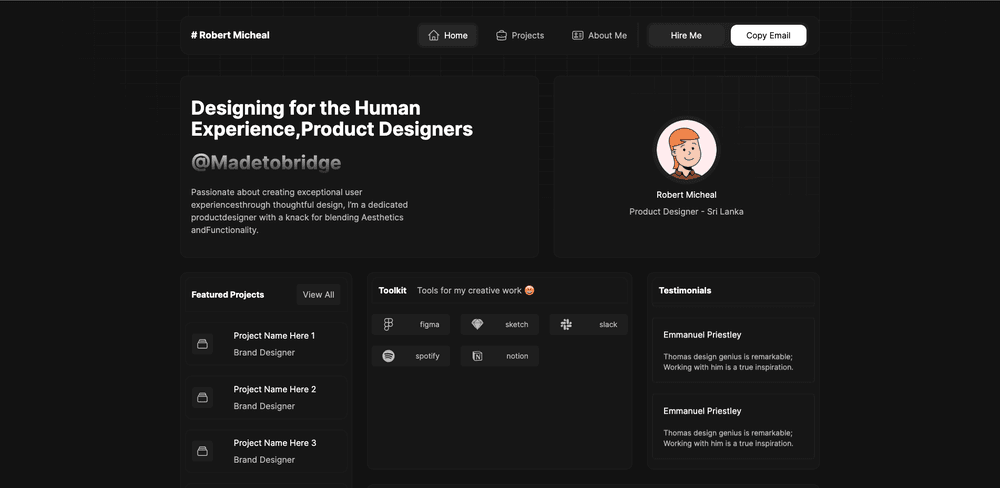Click the Project Name Here 1 icon
The width and height of the screenshot is (1000, 488).
(x=202, y=344)
